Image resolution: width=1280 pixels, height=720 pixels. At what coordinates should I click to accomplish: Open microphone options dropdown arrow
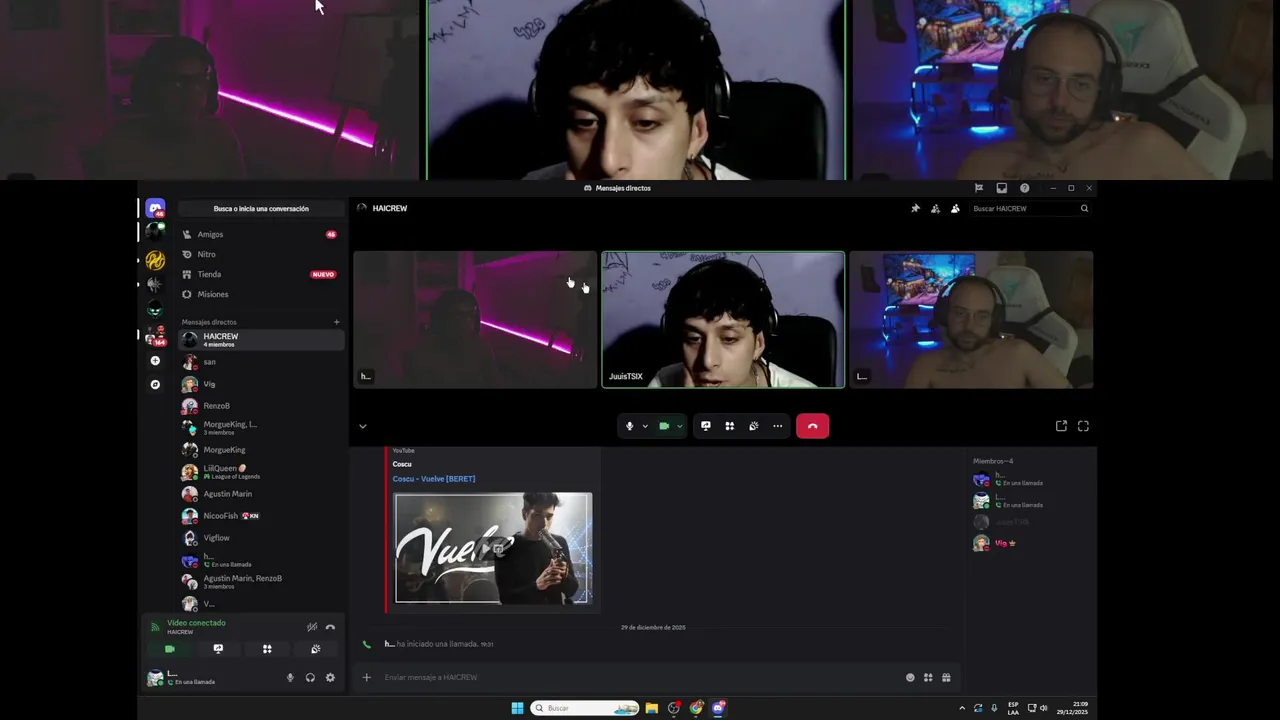click(645, 426)
